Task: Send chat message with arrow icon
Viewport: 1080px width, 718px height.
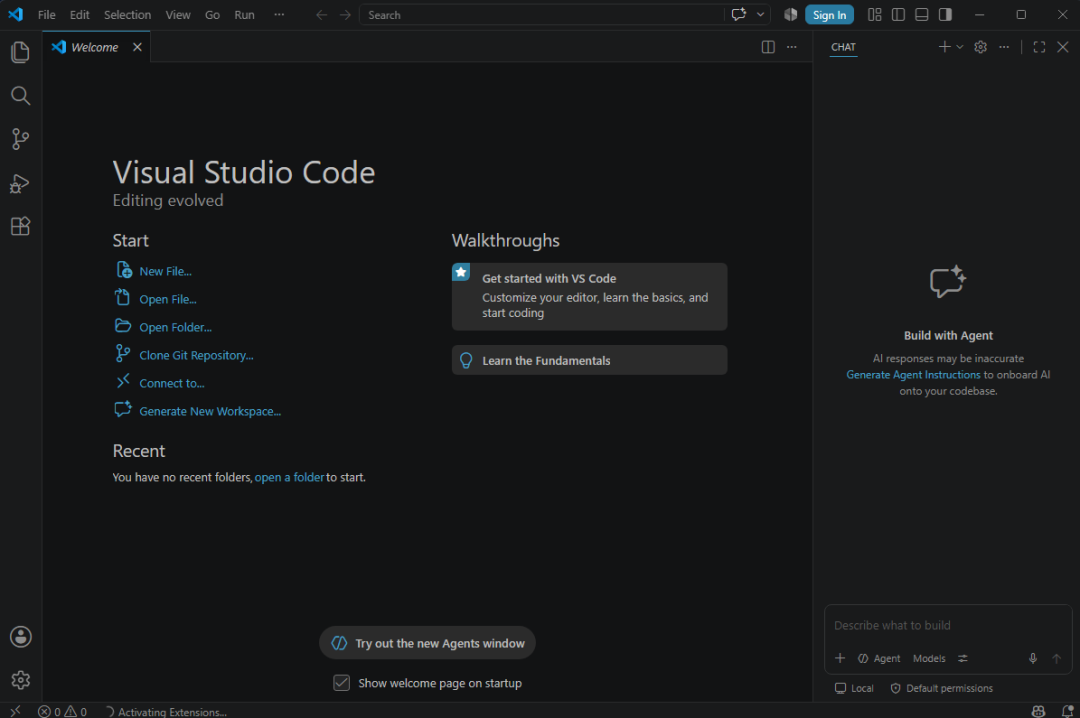Action: [x=1057, y=658]
